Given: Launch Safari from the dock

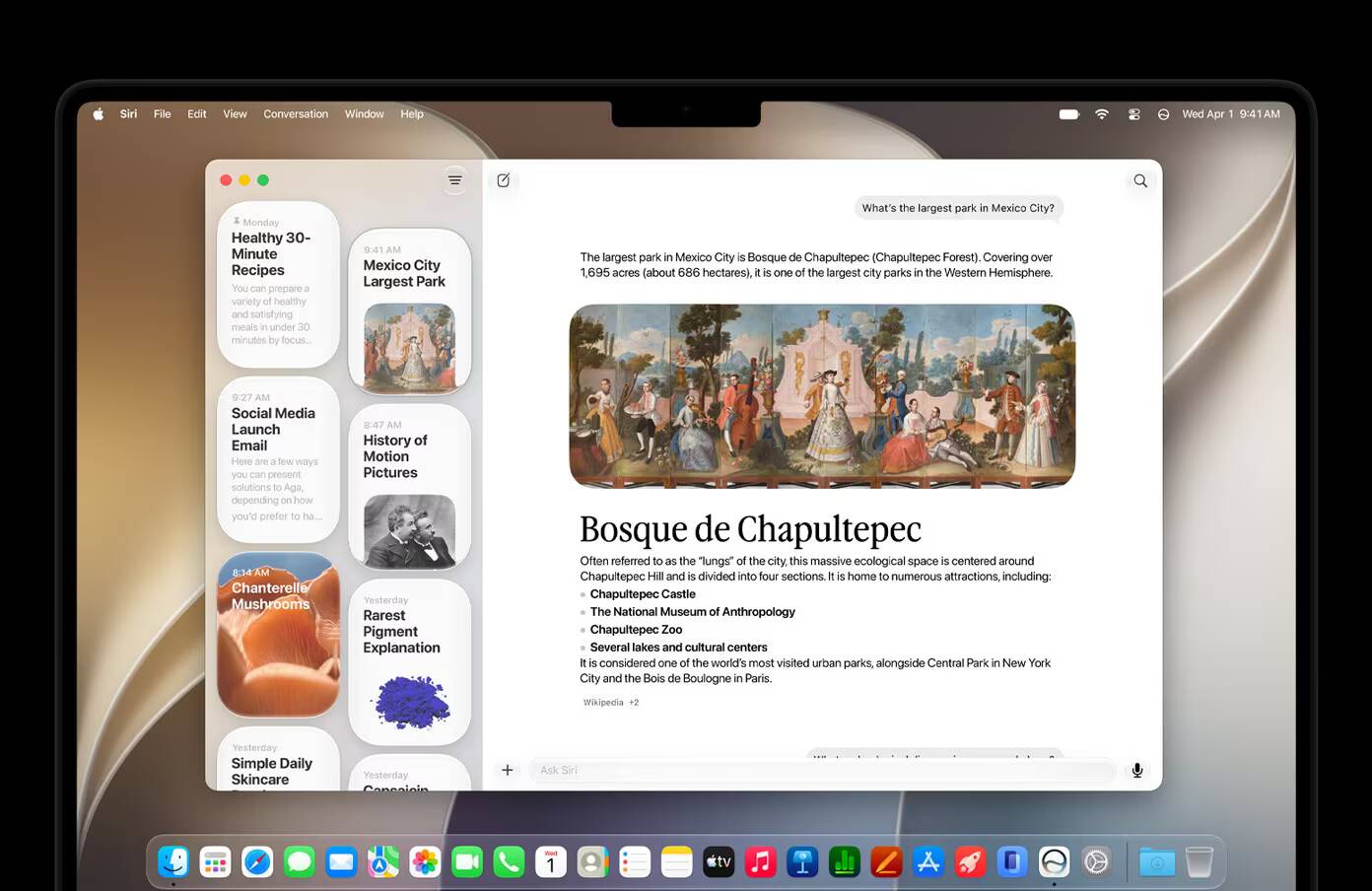Looking at the screenshot, I should click(x=257, y=862).
